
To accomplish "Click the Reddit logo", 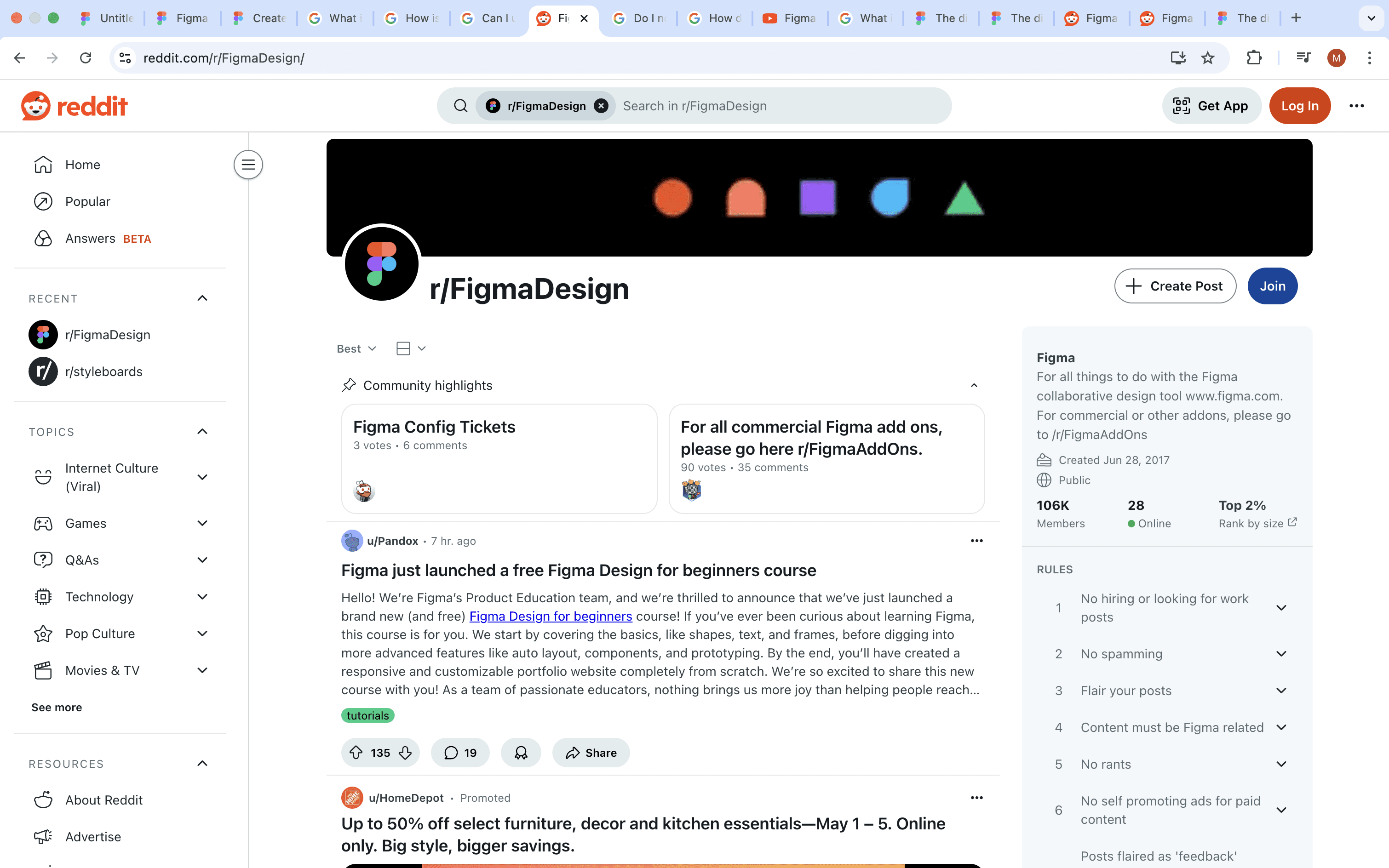I will (75, 106).
